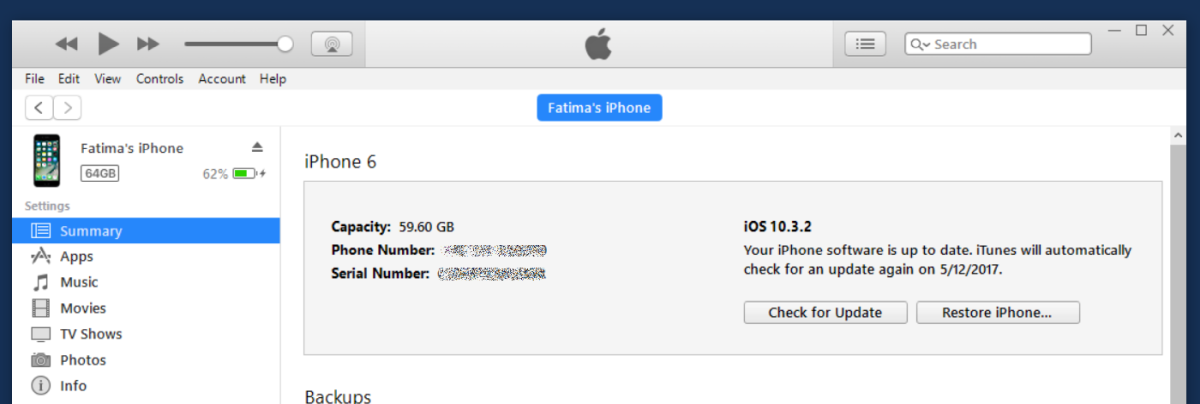Maximize the iTunes window

tap(1141, 31)
